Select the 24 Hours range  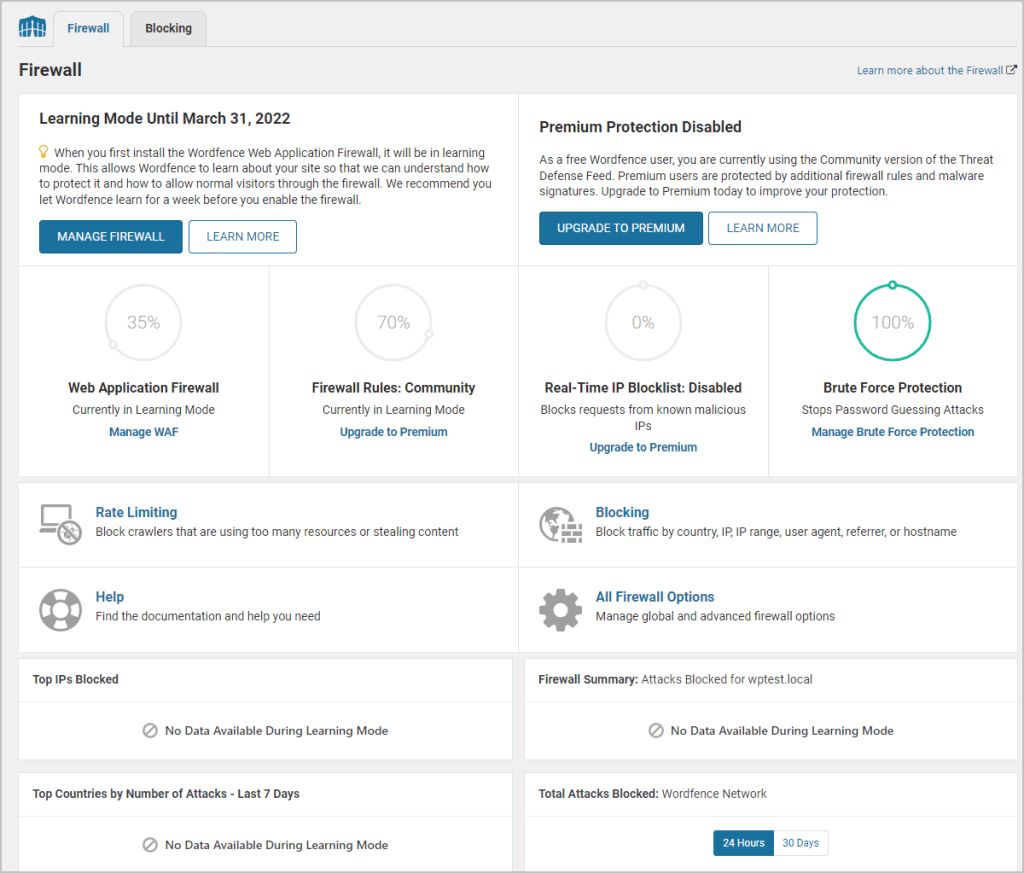point(743,843)
